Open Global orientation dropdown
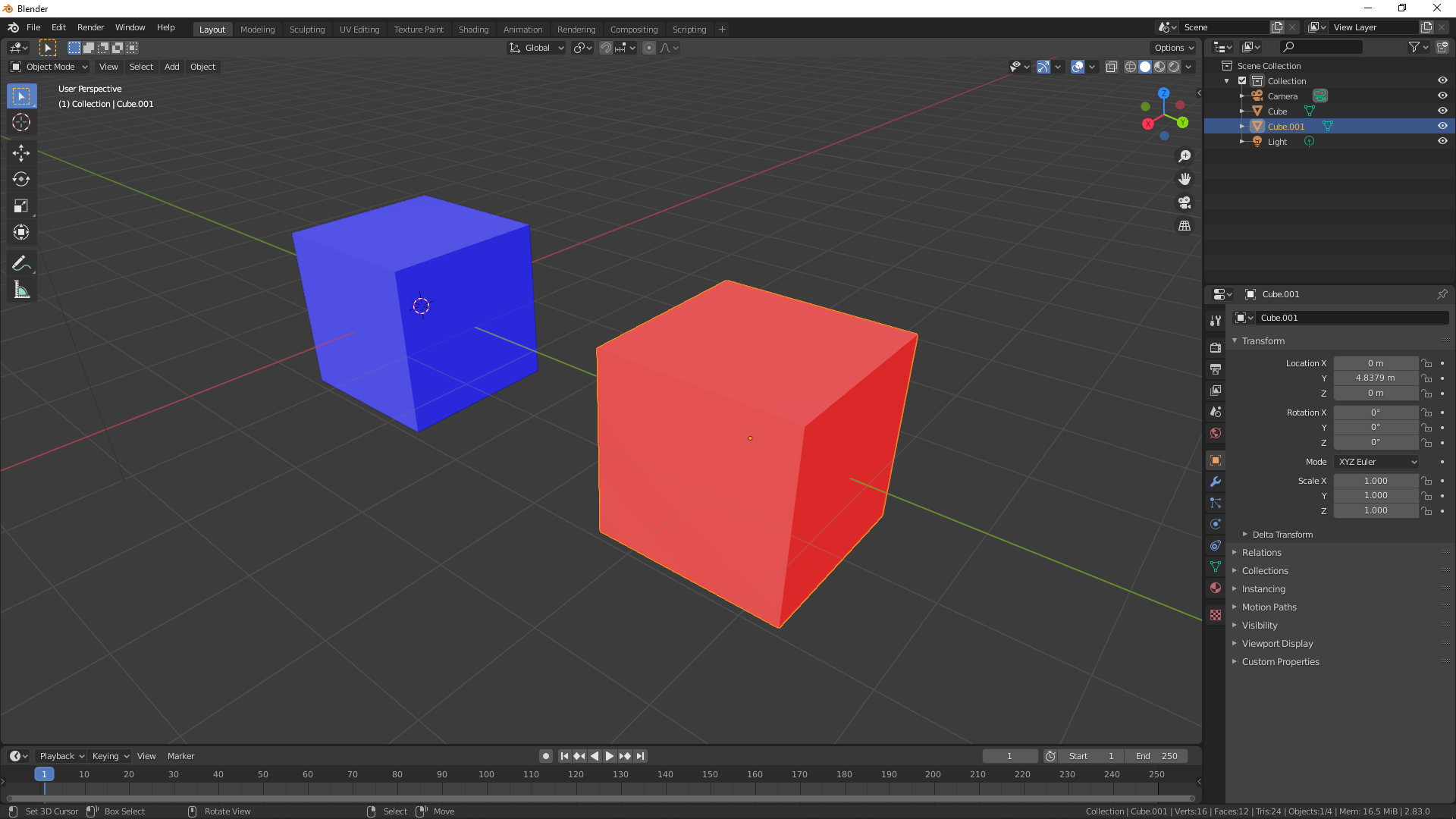 536,48
